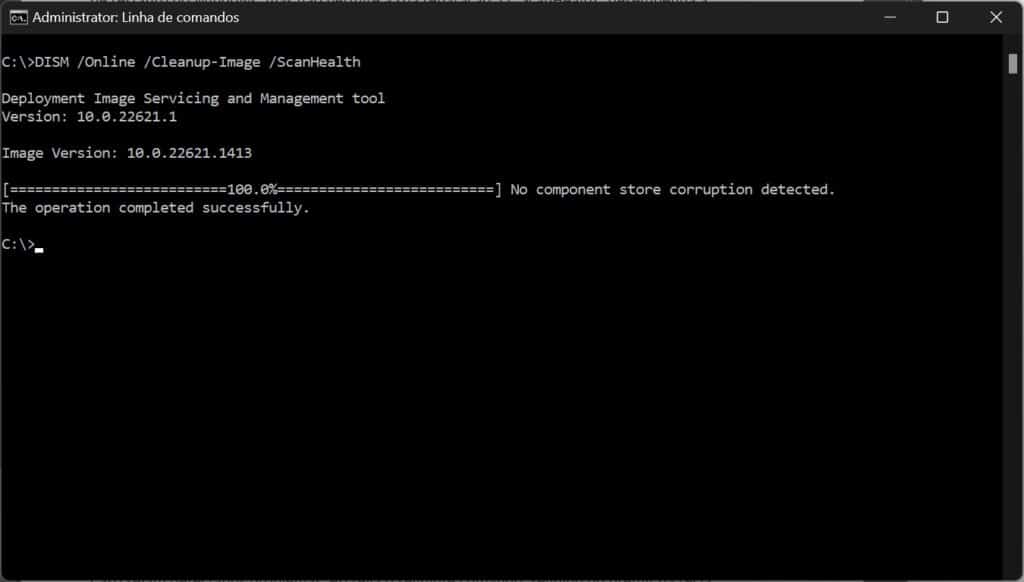Click the scrollbar down arrow

click(1013, 568)
